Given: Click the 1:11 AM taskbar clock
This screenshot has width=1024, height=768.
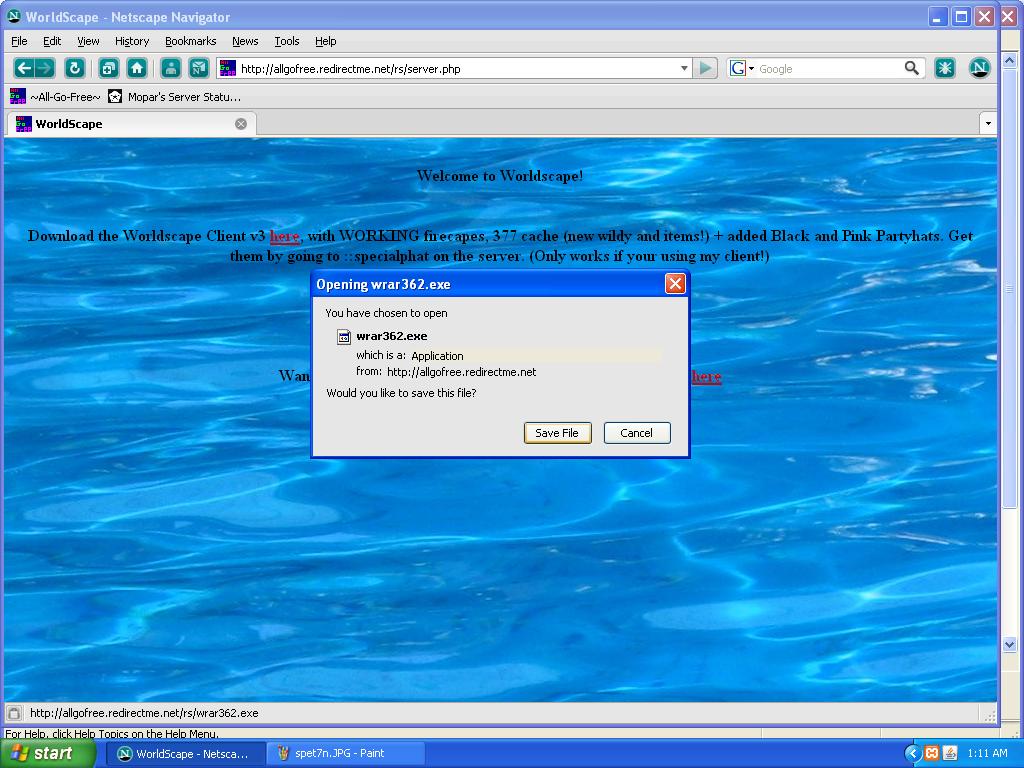Looking at the screenshot, I should 987,754.
